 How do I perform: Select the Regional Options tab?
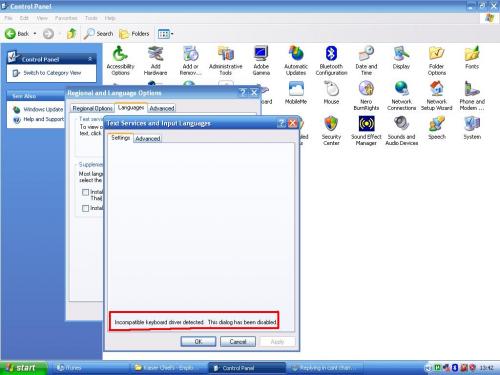[x=92, y=108]
